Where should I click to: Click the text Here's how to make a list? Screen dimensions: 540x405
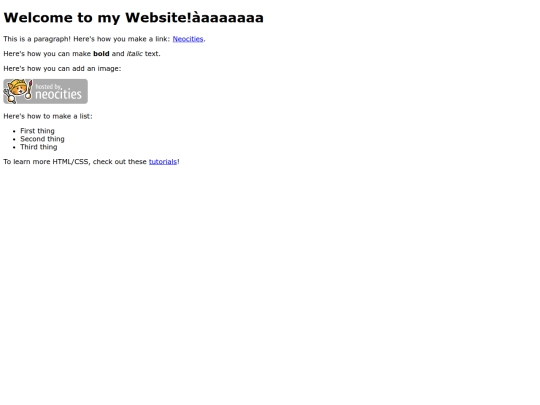pos(48,116)
